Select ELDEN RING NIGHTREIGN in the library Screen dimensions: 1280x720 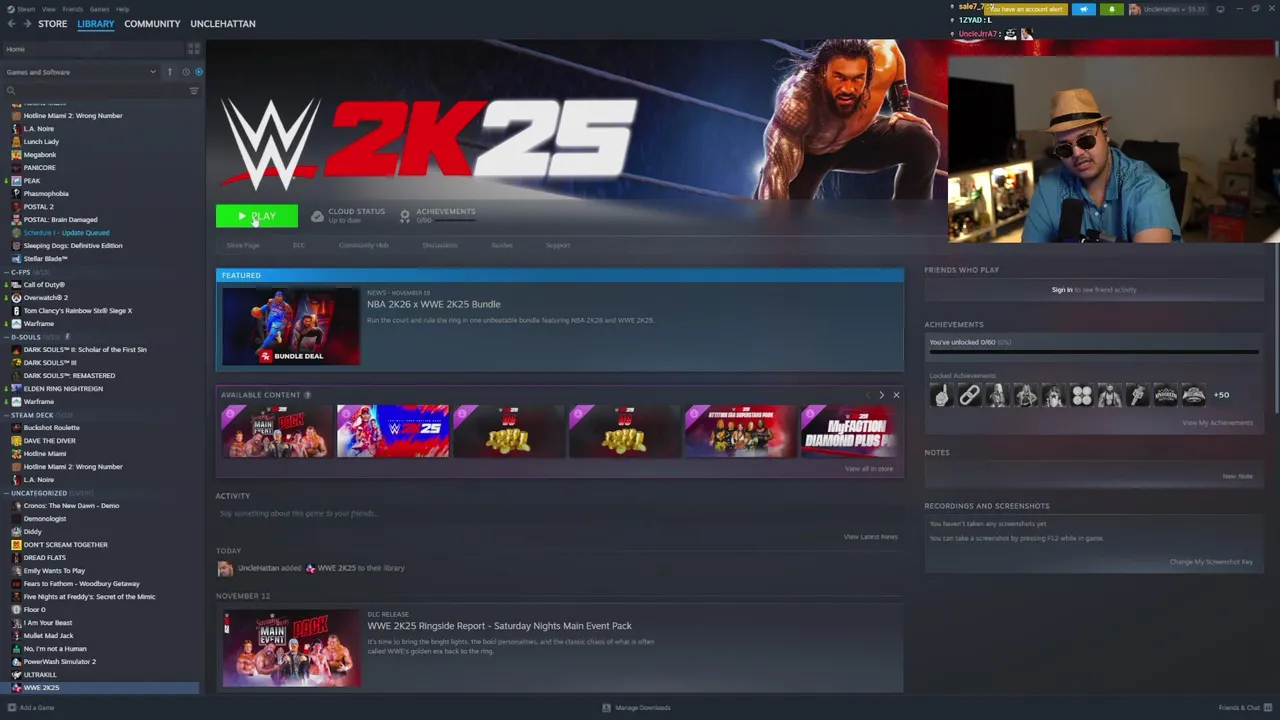click(63, 389)
